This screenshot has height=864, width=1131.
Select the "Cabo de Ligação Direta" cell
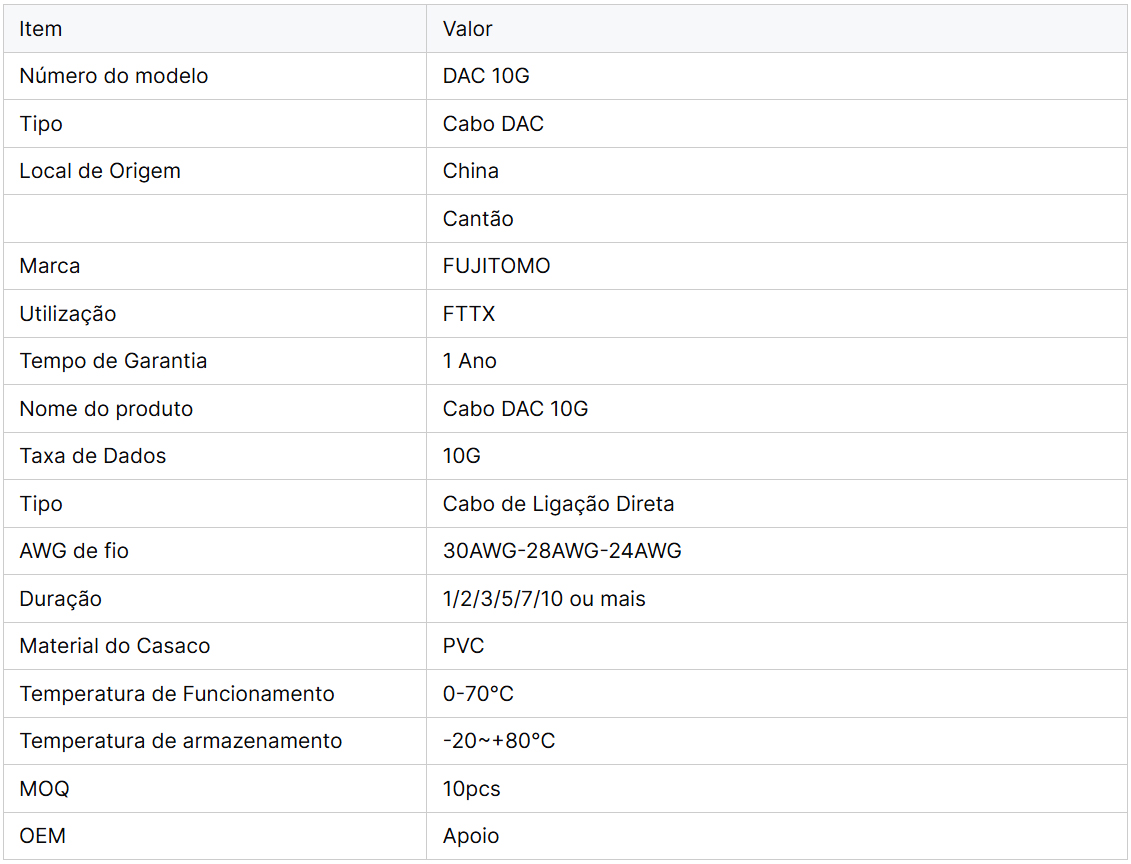click(x=558, y=504)
